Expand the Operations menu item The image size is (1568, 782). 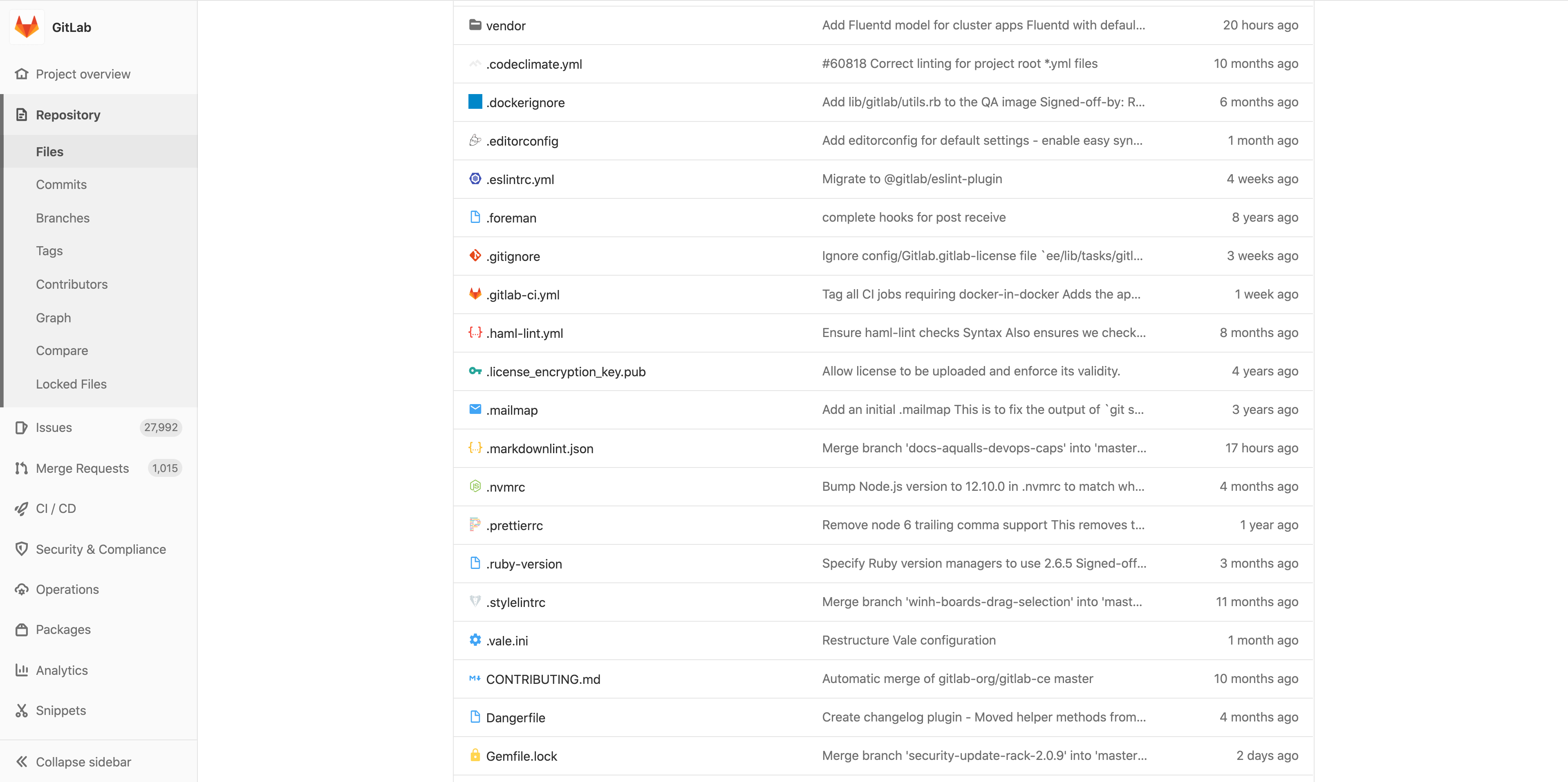pyautogui.click(x=67, y=589)
